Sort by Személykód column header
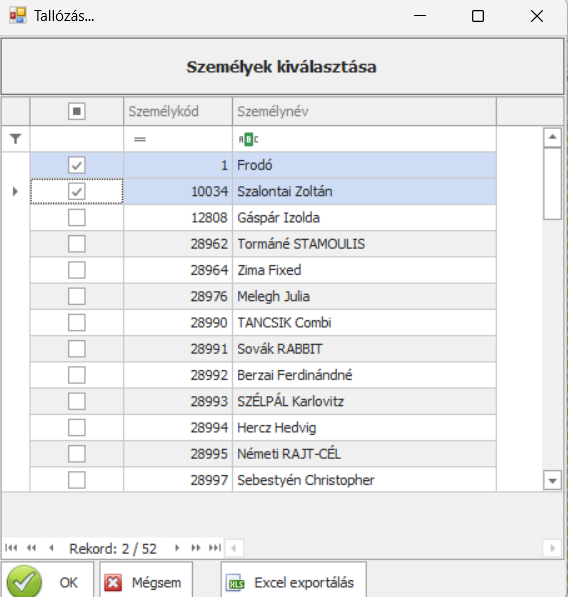This screenshot has height=597, width=568. [178, 111]
